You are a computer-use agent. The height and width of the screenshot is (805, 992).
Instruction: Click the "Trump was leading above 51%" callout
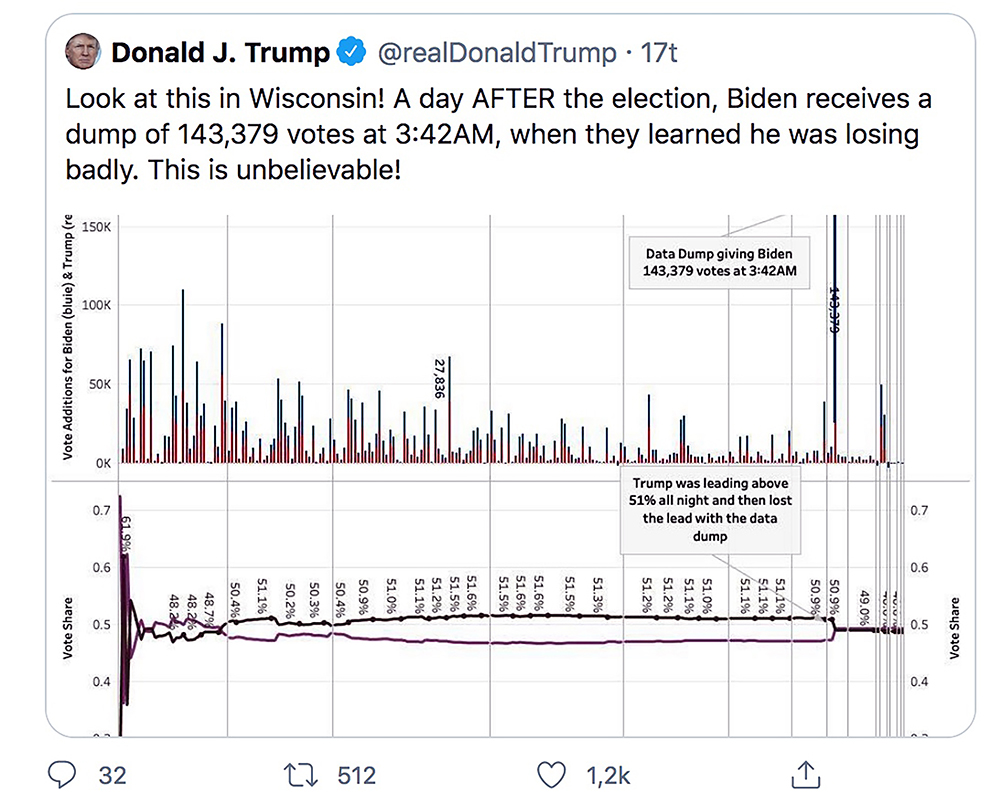click(710, 509)
